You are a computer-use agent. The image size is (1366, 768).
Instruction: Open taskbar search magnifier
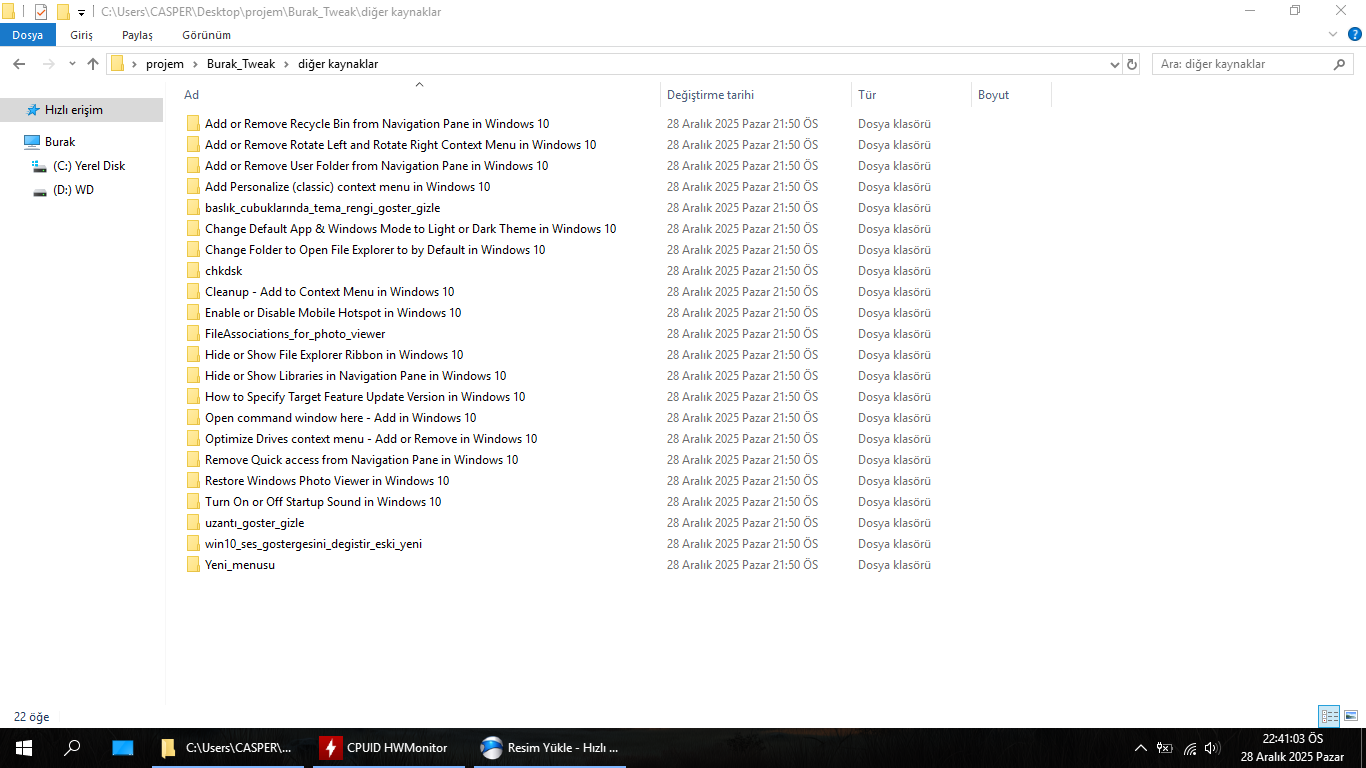coord(72,747)
